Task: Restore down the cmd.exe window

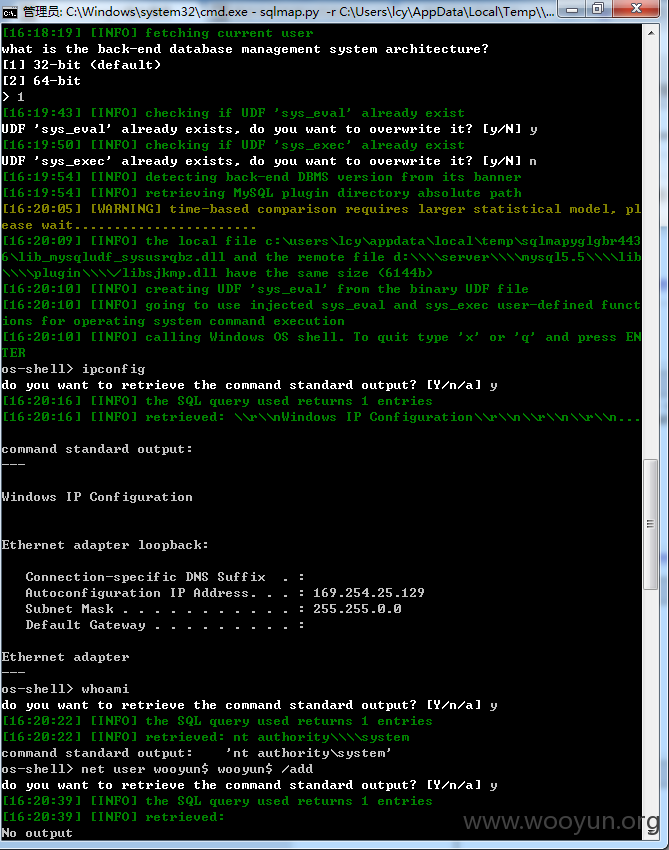Action: click(x=598, y=9)
